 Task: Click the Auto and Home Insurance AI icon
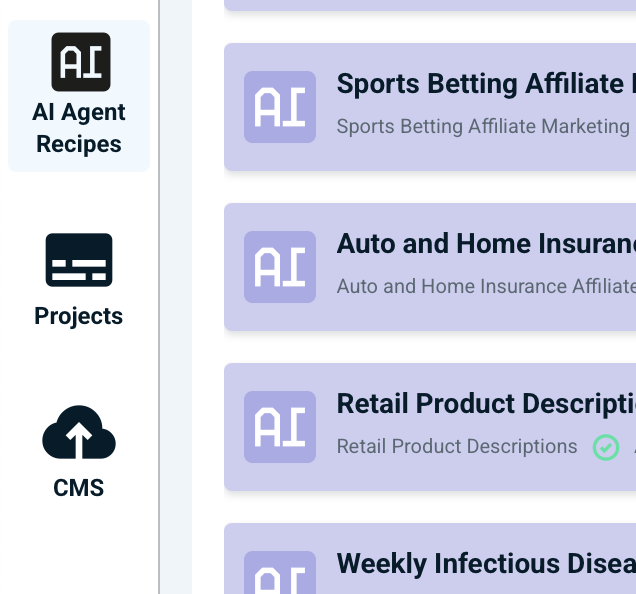(280, 267)
